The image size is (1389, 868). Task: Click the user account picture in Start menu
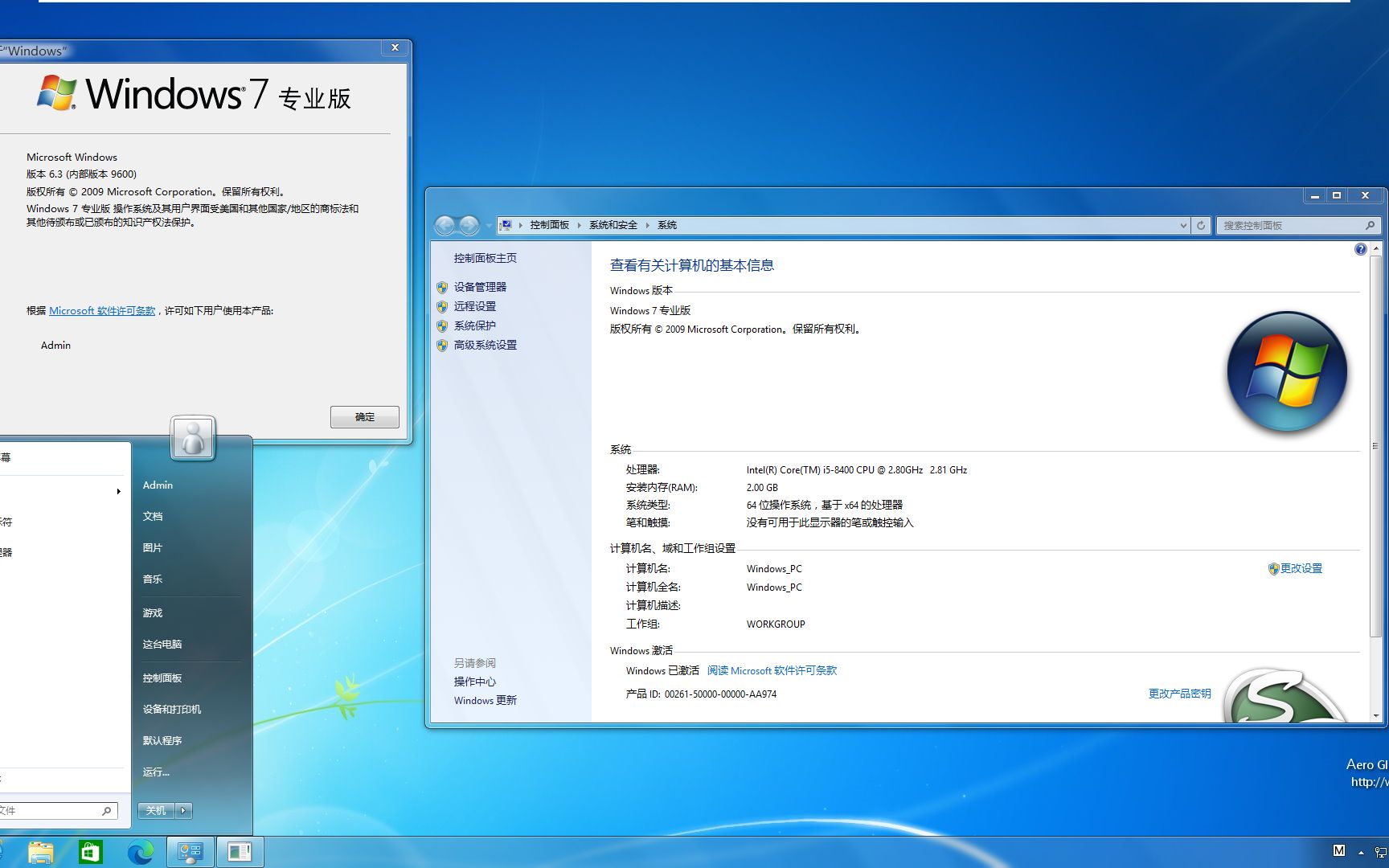coord(193,438)
